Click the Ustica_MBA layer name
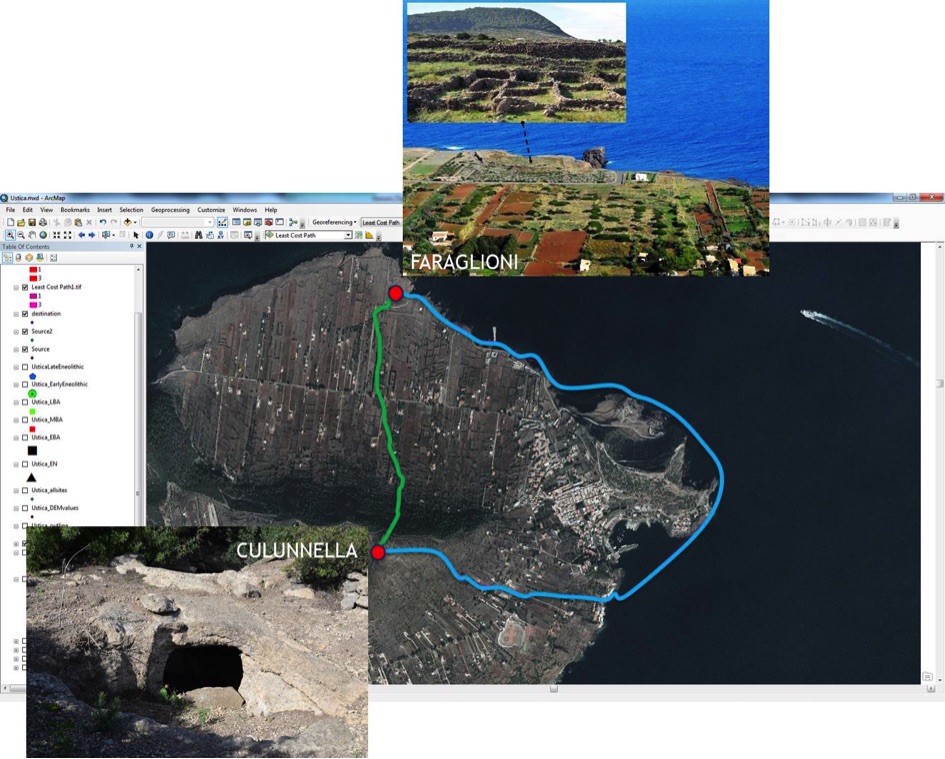Screen dimensions: 945x759 tap(47, 420)
